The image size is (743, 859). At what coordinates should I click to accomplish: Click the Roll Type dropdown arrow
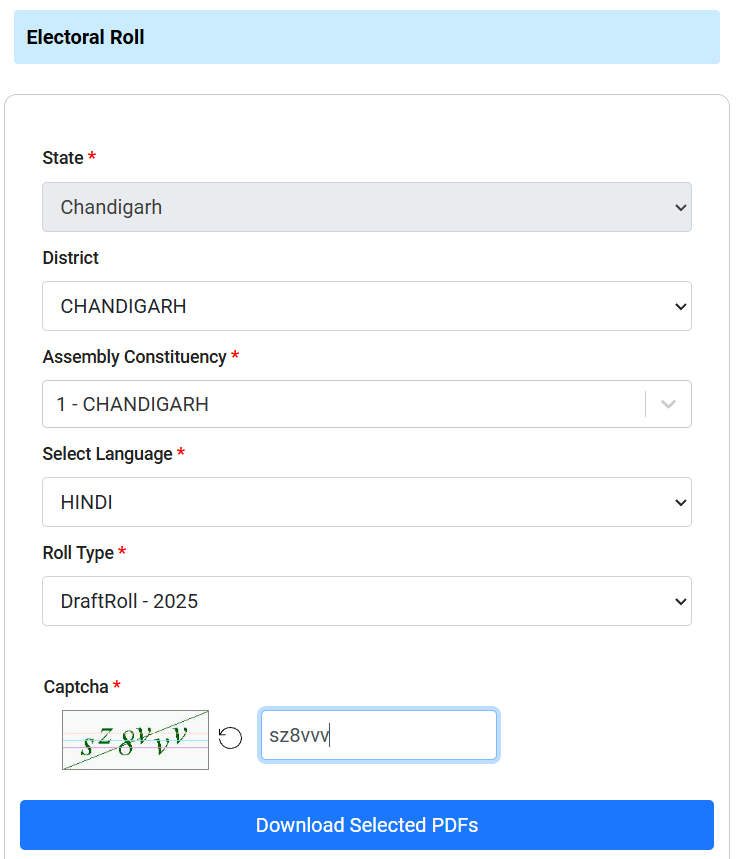680,601
